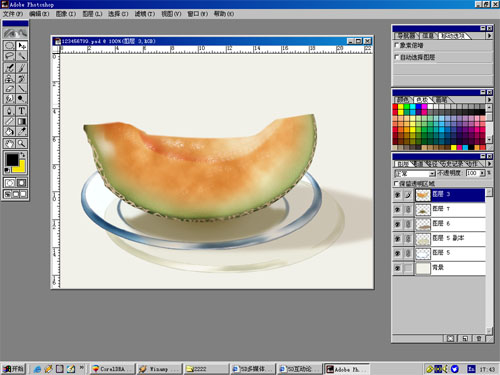Select the Eraser tool
This screenshot has width=500, height=375.
9,89
